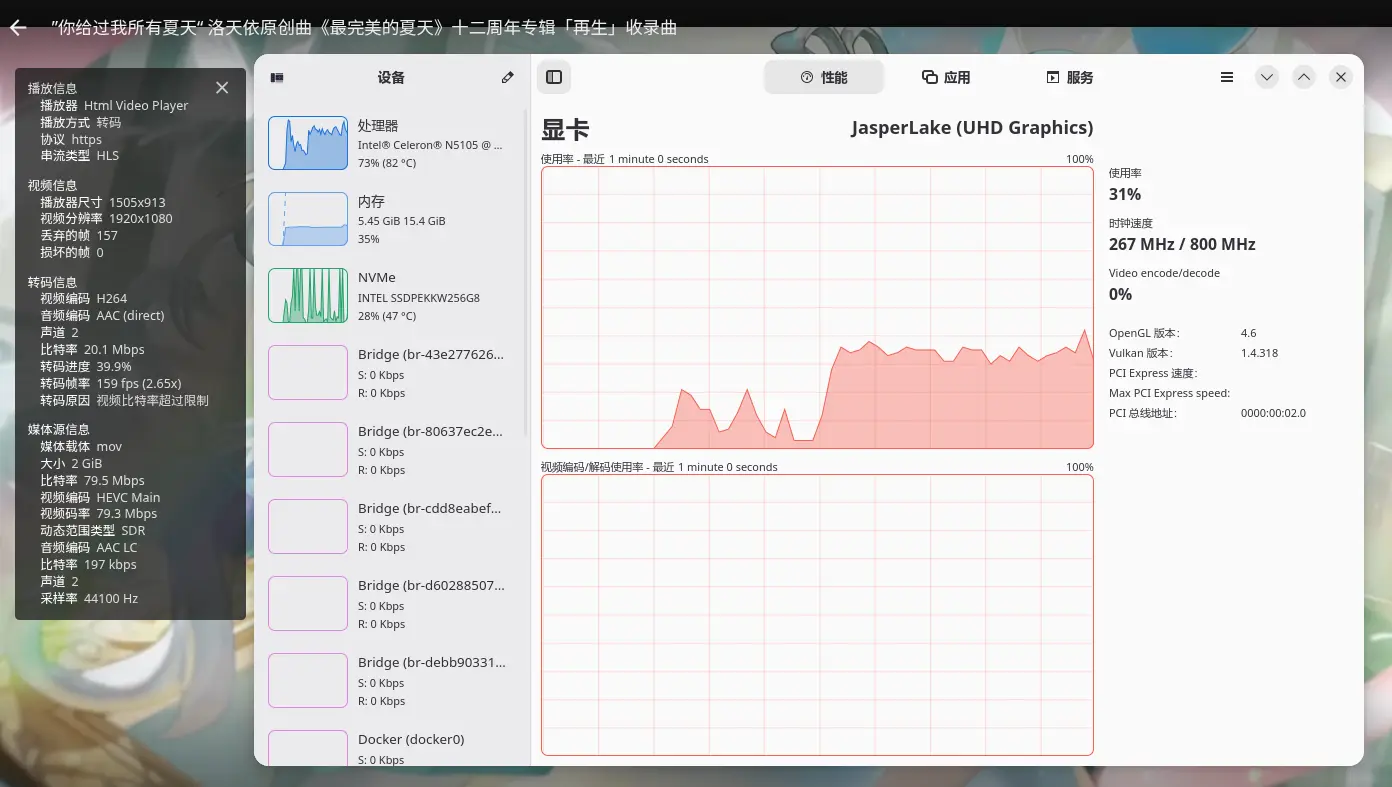Close the playback info overlay panel

[x=221, y=87]
